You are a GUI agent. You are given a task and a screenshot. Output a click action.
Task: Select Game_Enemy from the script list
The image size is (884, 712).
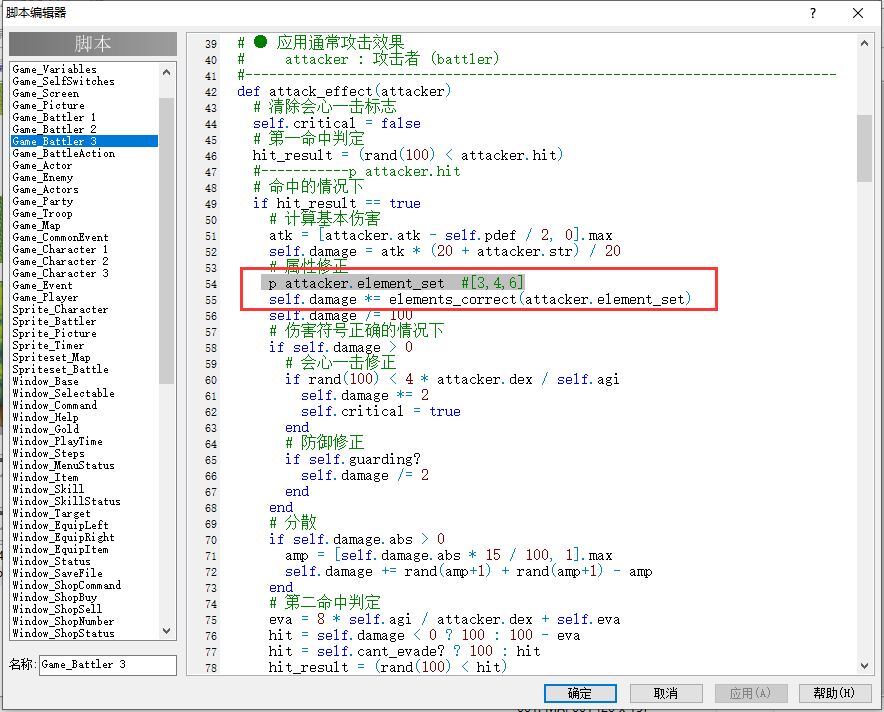click(x=43, y=178)
